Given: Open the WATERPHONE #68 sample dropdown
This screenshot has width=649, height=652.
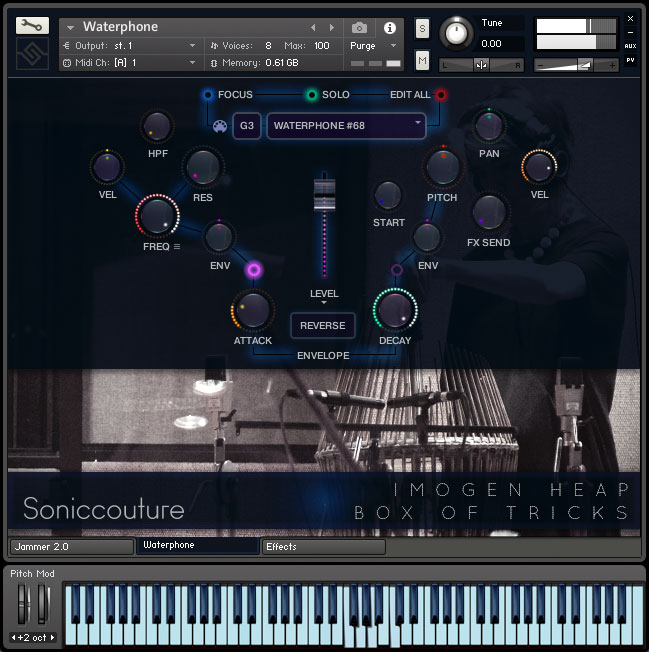Looking at the screenshot, I should click(x=346, y=126).
